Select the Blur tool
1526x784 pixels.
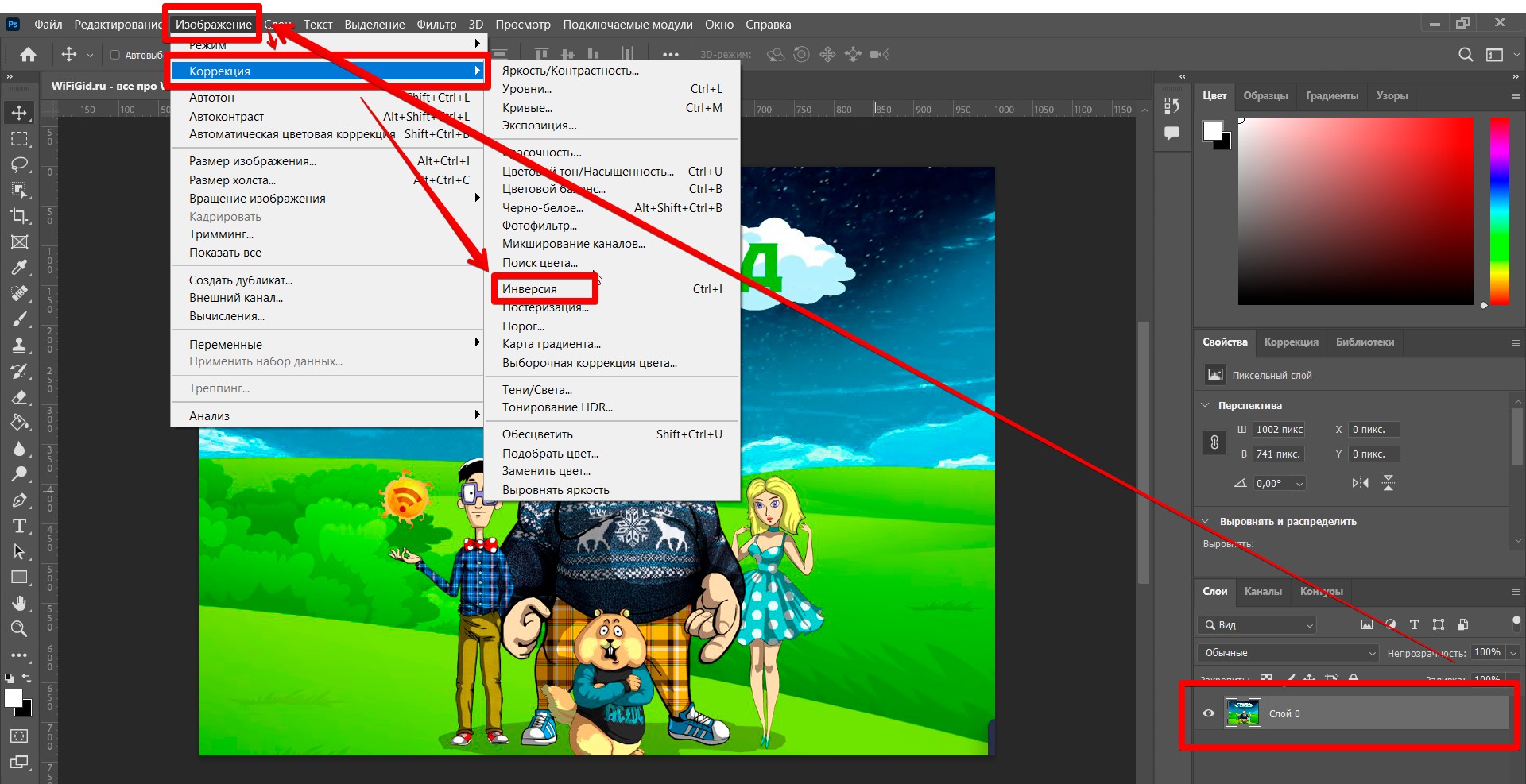[x=19, y=449]
